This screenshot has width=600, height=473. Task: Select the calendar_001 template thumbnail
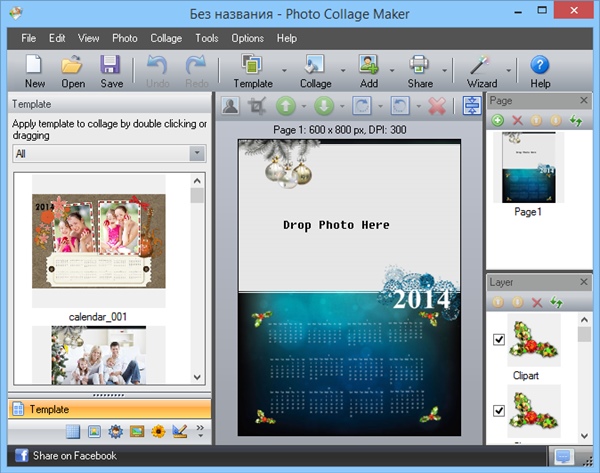(x=99, y=240)
